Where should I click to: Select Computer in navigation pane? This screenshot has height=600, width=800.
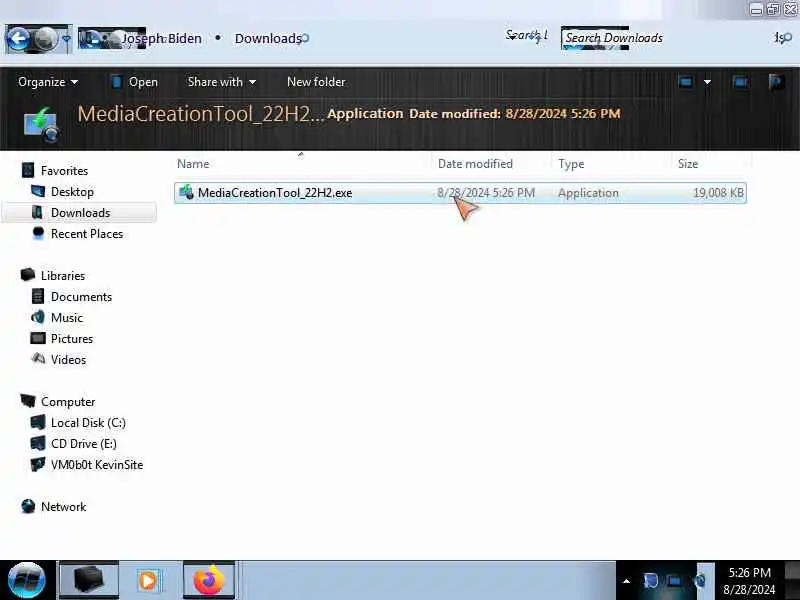pyautogui.click(x=68, y=402)
